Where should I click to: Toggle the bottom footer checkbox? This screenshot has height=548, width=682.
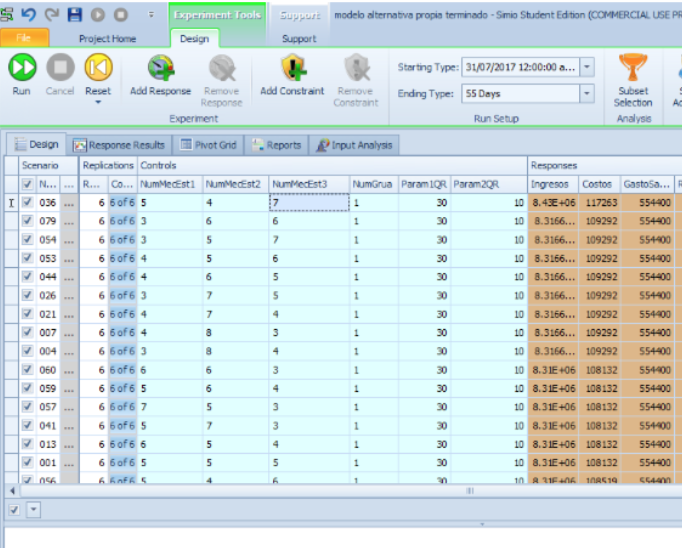pos(14,509)
